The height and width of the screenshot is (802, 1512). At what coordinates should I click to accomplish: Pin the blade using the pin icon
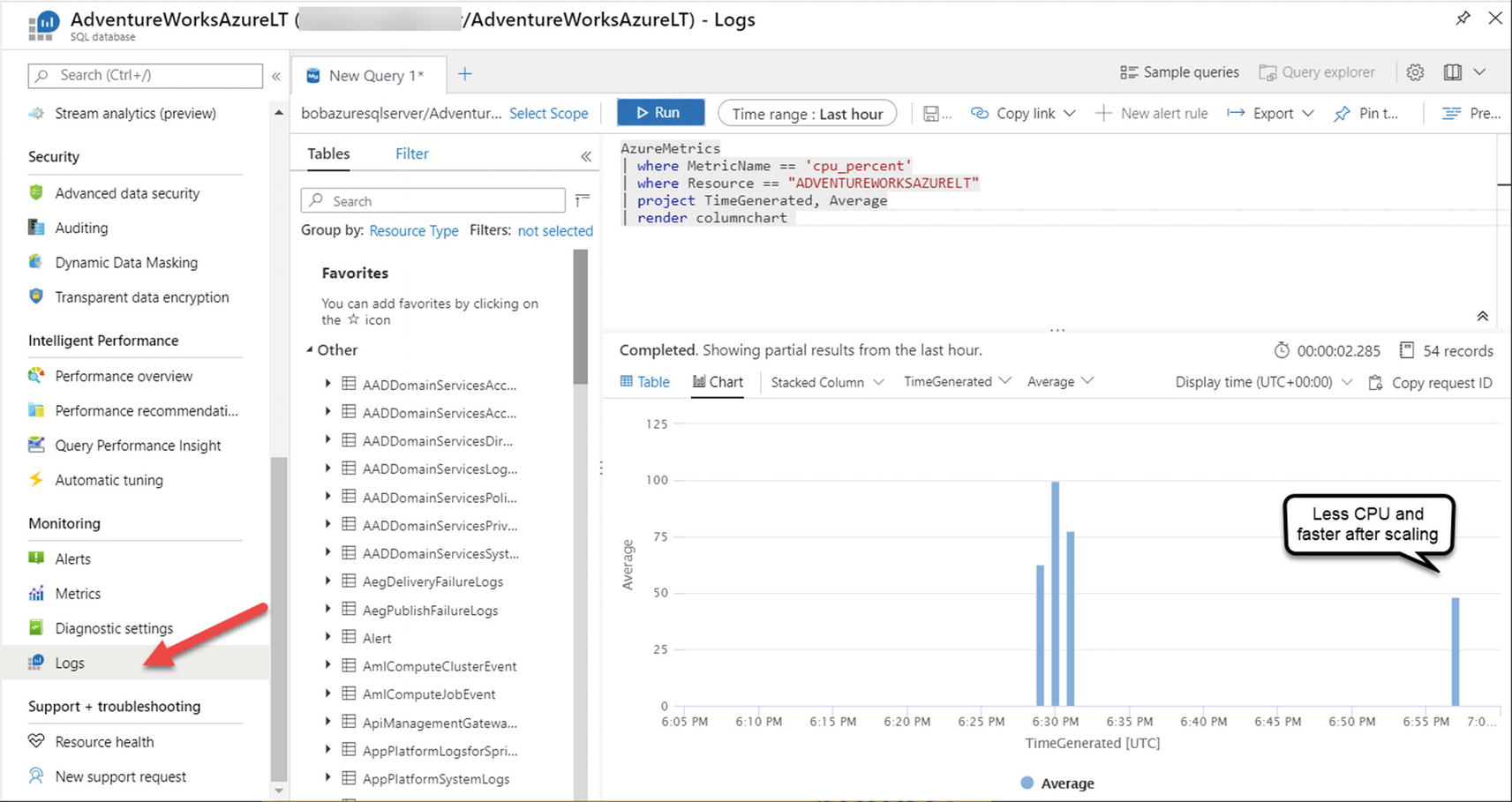point(1463,18)
